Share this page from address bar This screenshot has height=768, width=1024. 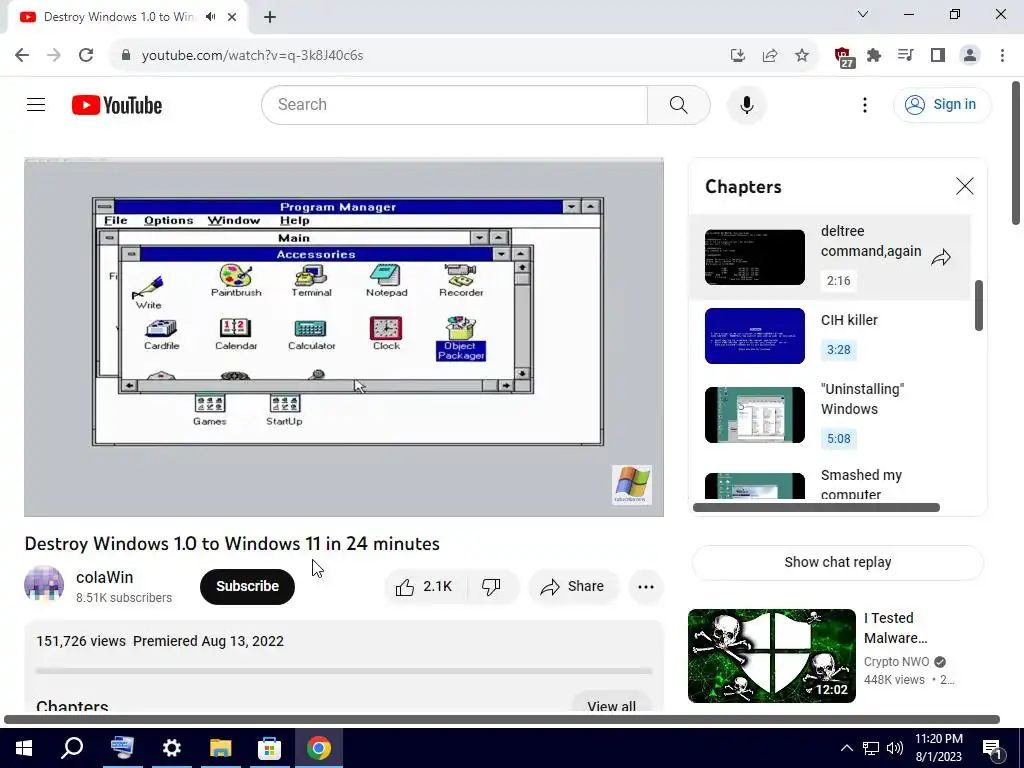770,56
